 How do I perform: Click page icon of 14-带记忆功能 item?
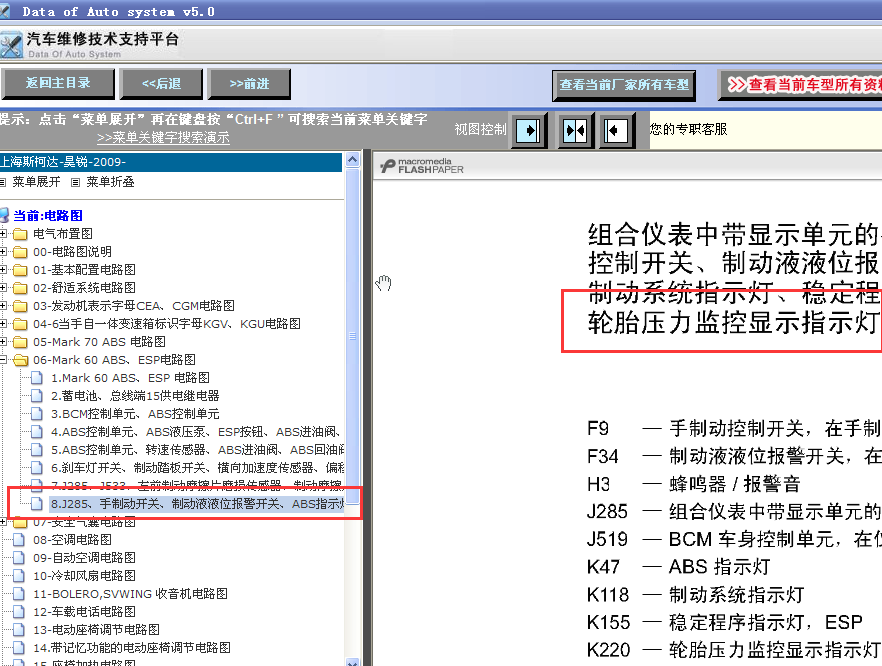pos(19,647)
